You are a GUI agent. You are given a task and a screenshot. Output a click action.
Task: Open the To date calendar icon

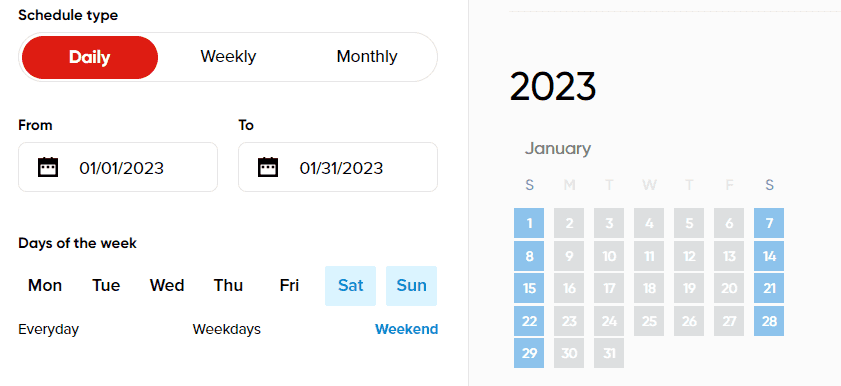point(268,167)
